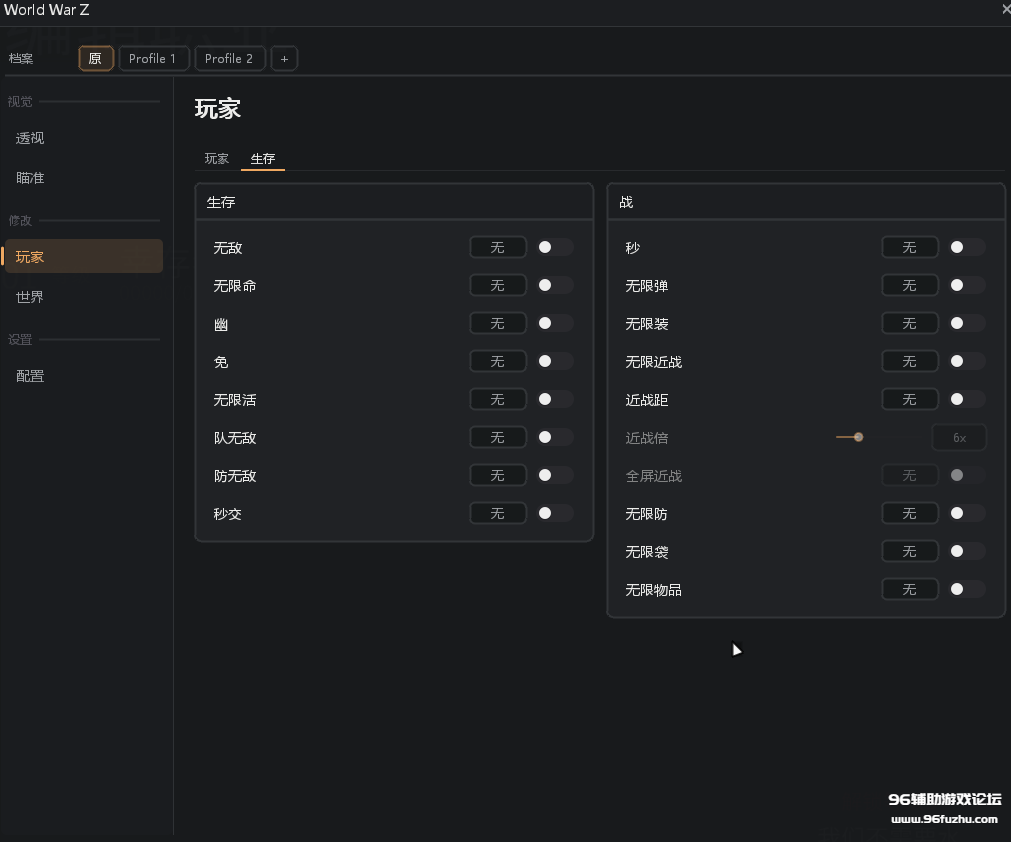
Task: Set hotkey for 无限活
Action: [x=498, y=399]
